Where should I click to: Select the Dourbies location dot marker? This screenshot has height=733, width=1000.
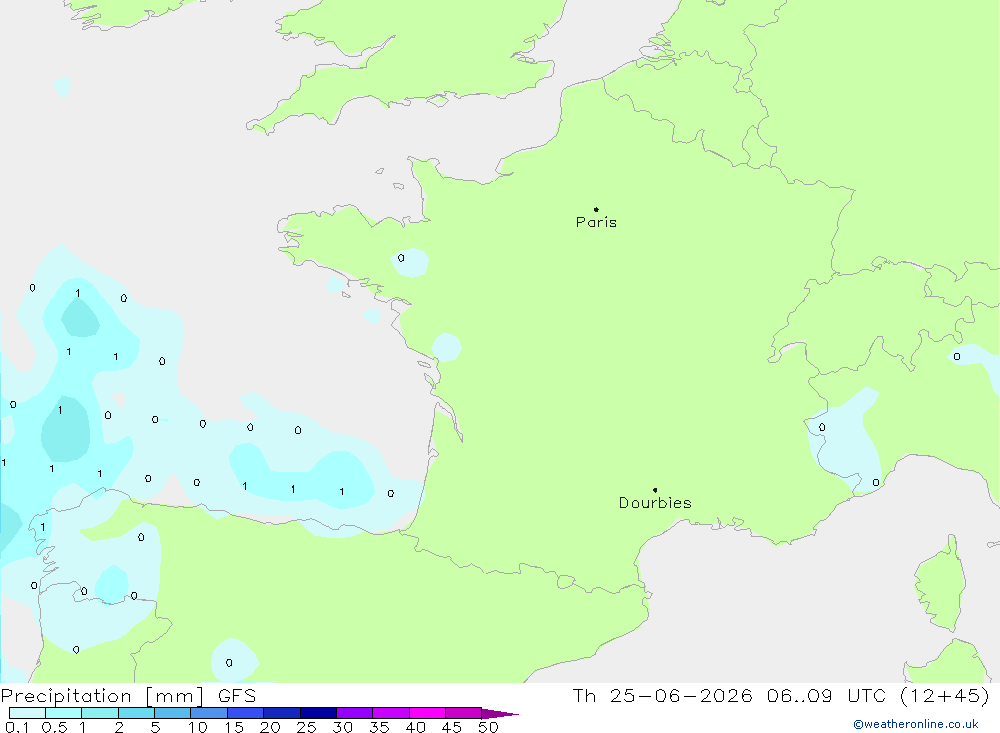tap(655, 490)
